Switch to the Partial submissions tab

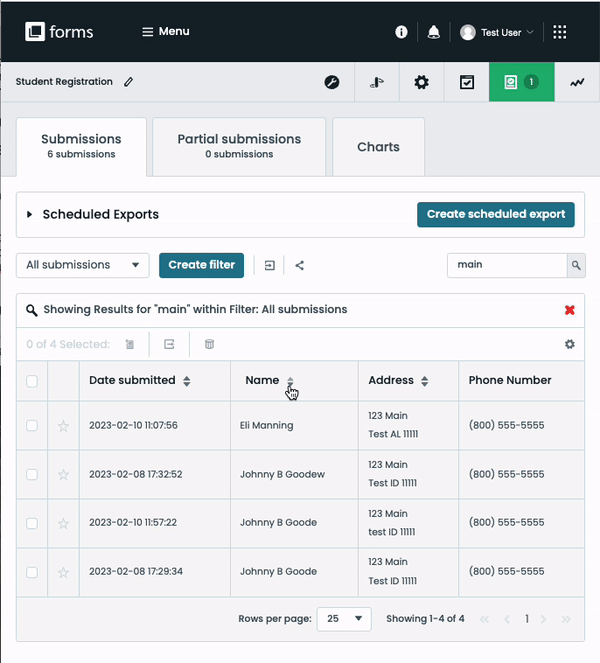tap(239, 146)
